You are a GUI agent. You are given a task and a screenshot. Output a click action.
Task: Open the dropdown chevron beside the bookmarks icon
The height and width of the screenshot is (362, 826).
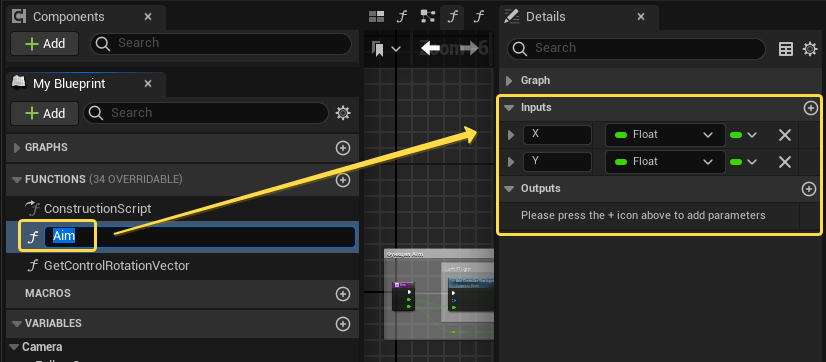coord(396,49)
